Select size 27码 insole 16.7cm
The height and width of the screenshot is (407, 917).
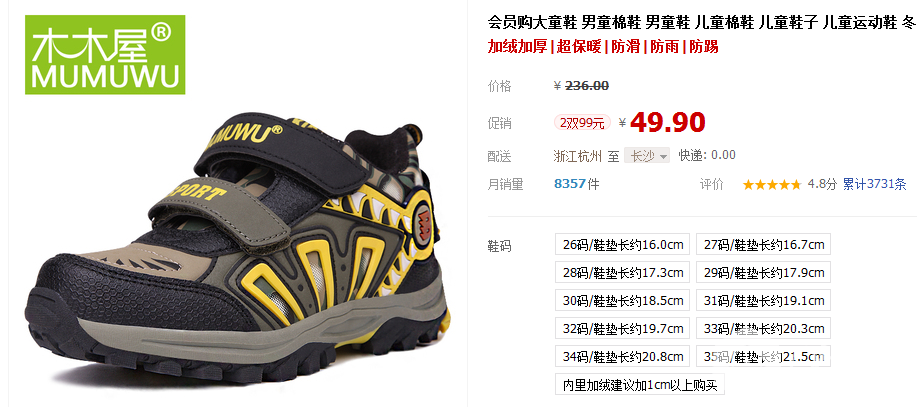pos(763,244)
